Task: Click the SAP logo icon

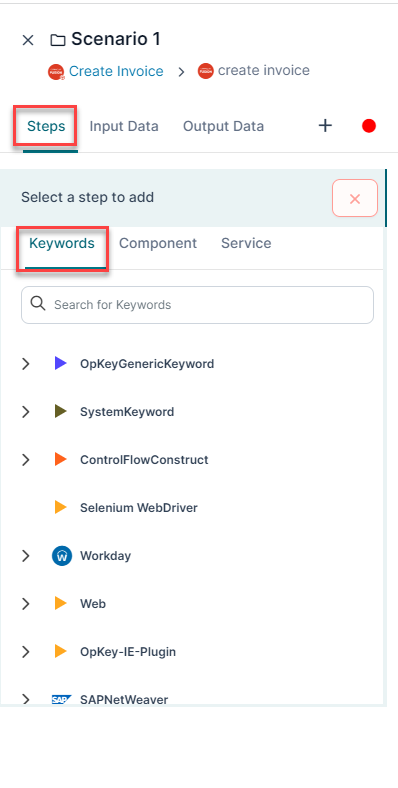Action: click(62, 699)
